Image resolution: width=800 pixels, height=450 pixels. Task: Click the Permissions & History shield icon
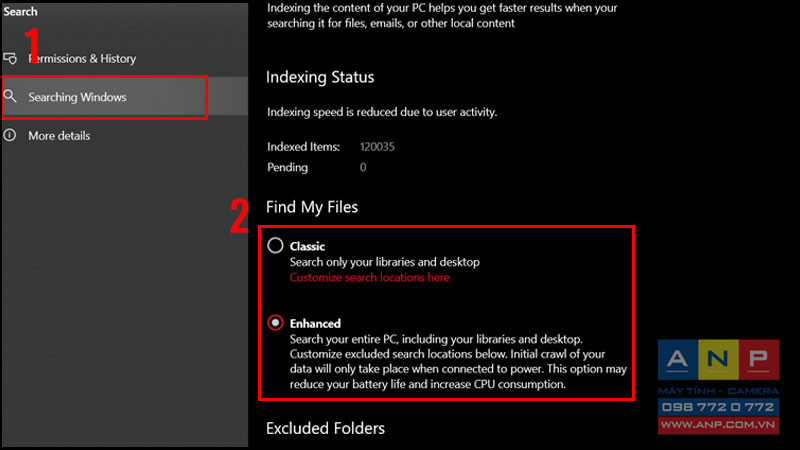point(10,58)
